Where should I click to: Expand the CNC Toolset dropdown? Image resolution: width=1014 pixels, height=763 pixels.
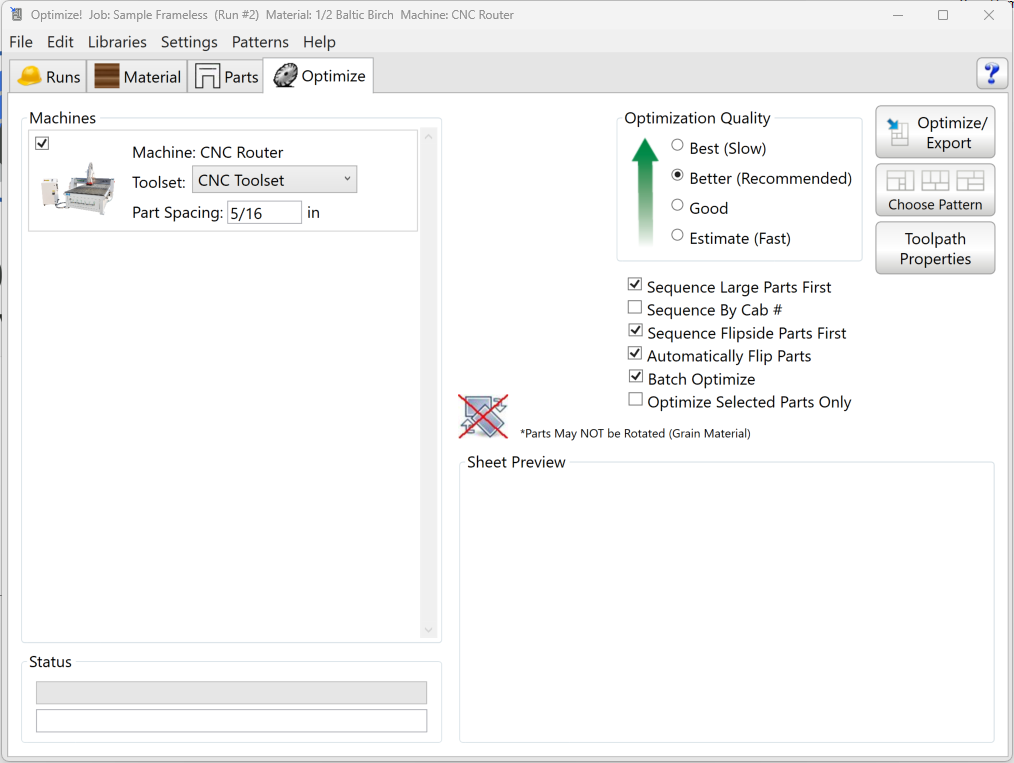click(274, 180)
